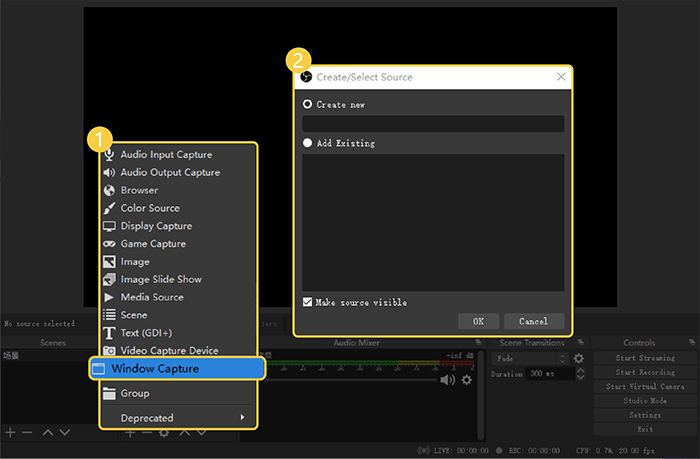This screenshot has width=700, height=459.
Task: Choose Window Capture from the source menu
Action: click(x=176, y=368)
